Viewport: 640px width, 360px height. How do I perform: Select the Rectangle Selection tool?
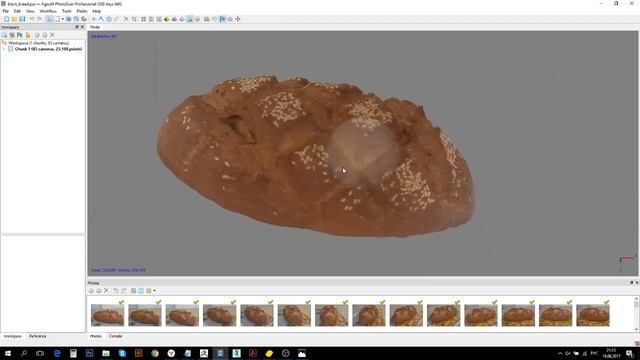pyautogui.click(x=58, y=19)
